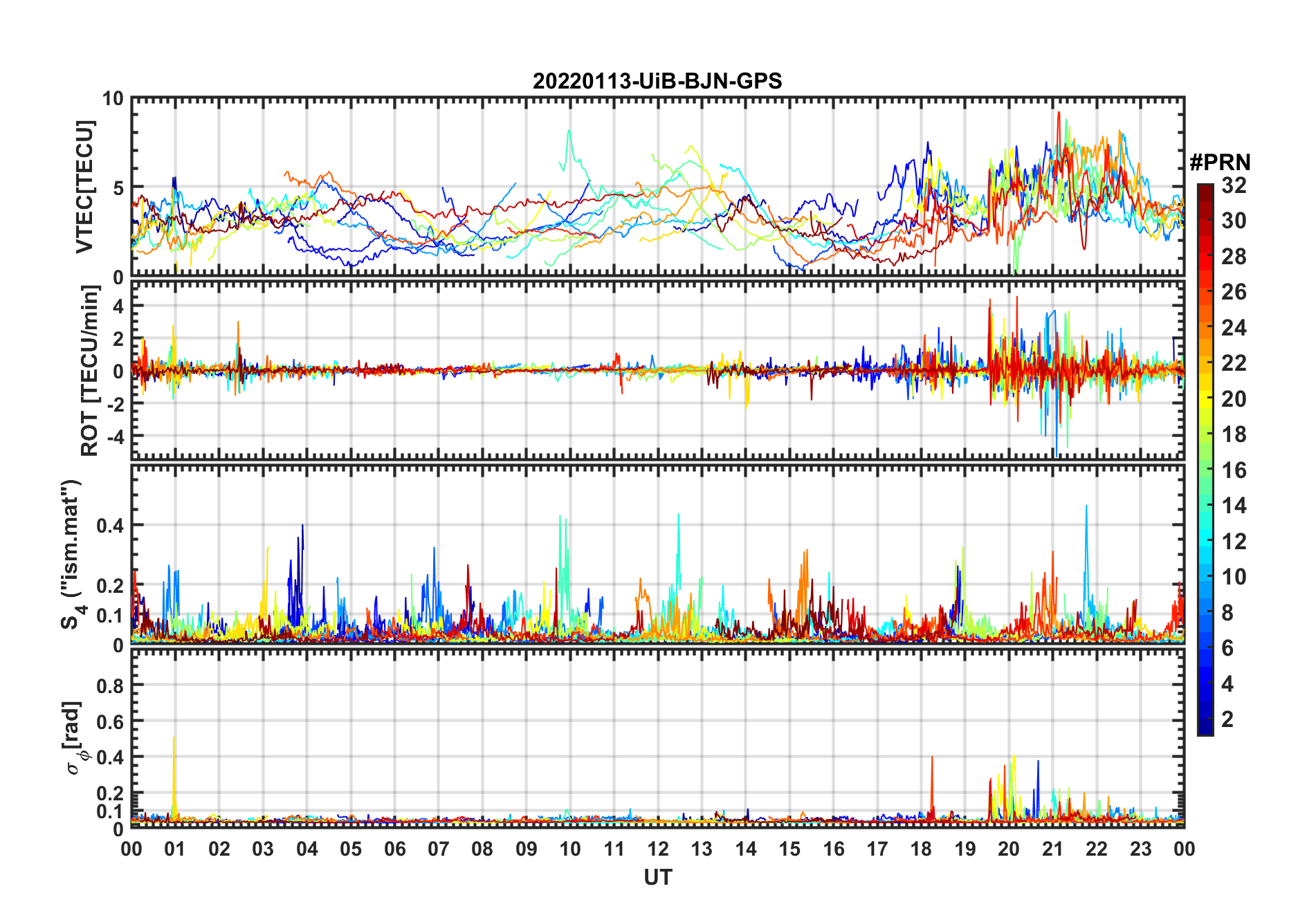
Task: Click x-axis tick label 09
Action: (527, 849)
